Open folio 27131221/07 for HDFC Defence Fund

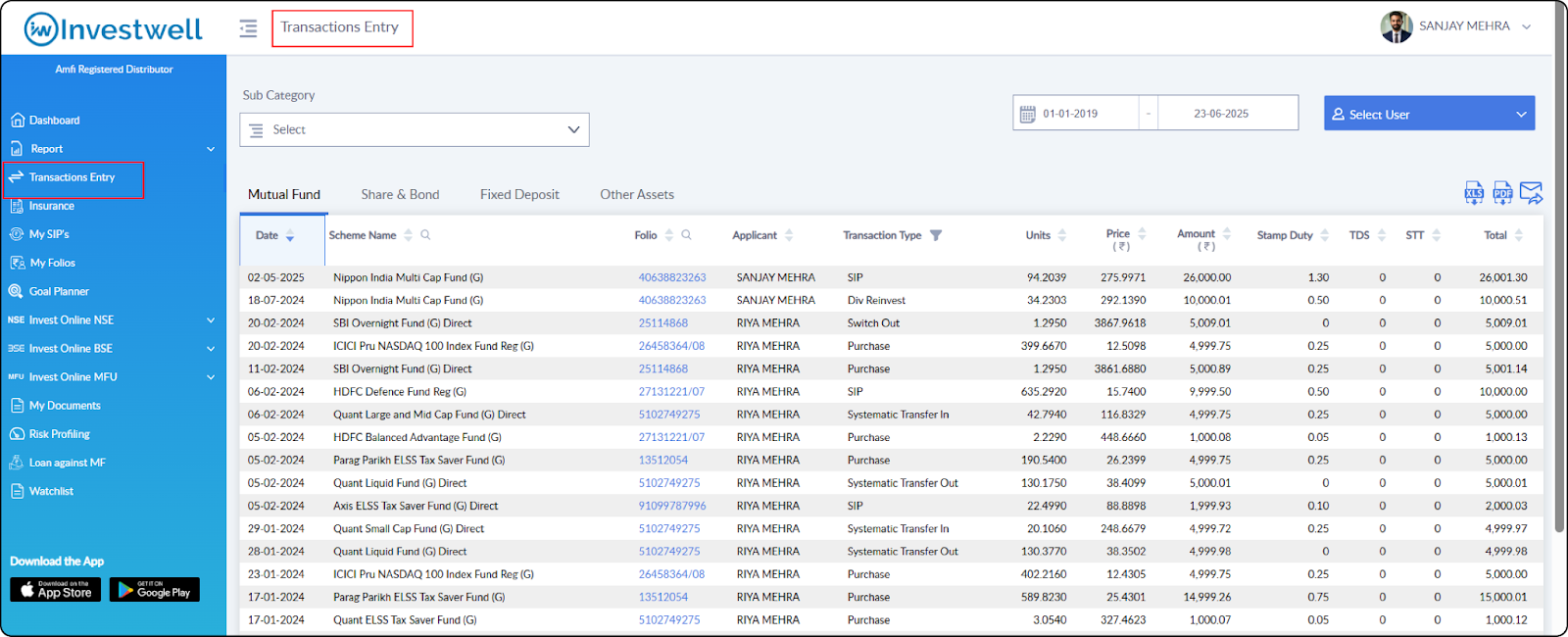(671, 392)
